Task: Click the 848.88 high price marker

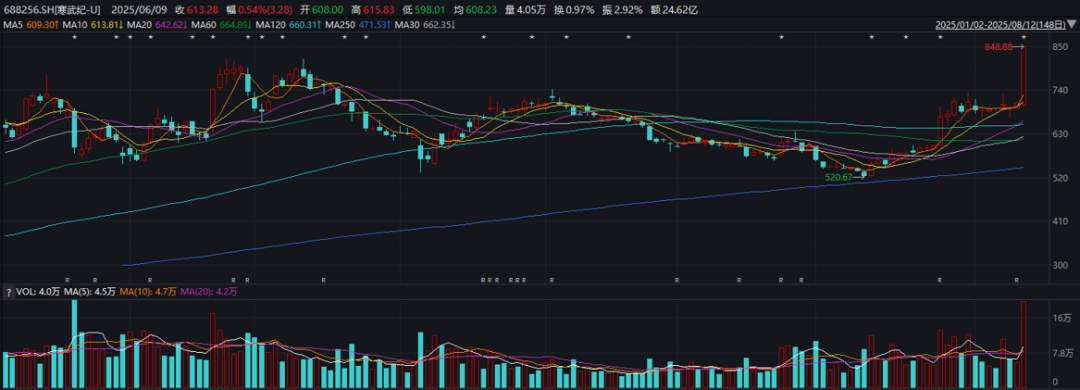Action: [x=999, y=47]
